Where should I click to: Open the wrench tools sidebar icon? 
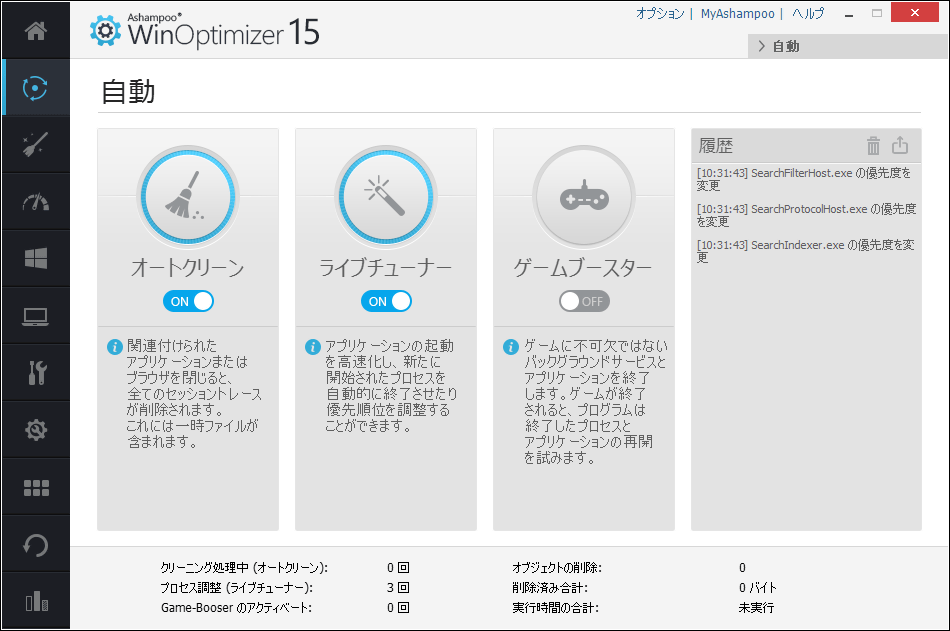pos(36,373)
